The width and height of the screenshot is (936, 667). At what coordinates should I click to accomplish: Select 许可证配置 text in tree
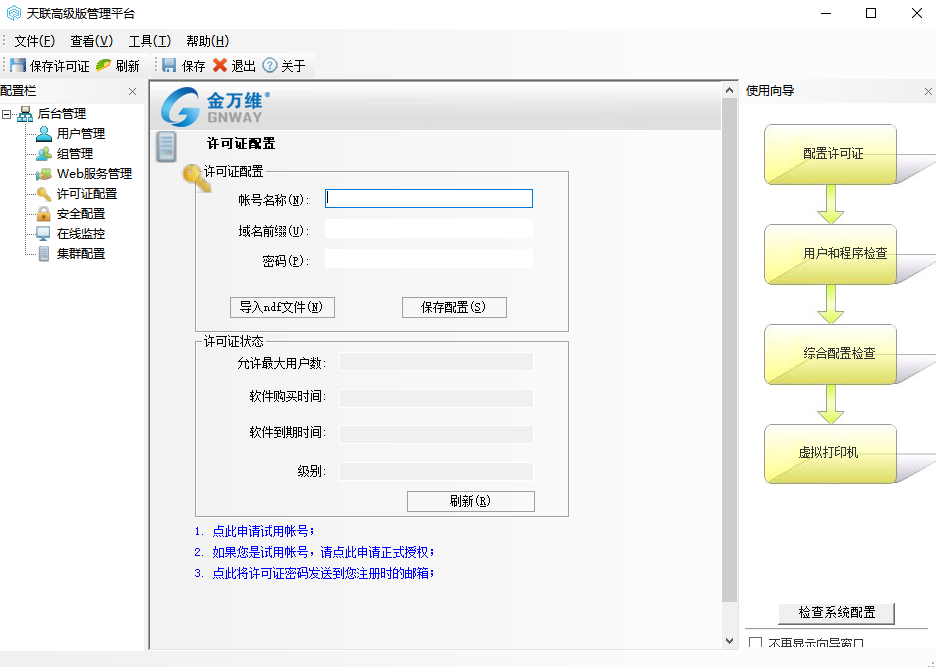(87, 194)
